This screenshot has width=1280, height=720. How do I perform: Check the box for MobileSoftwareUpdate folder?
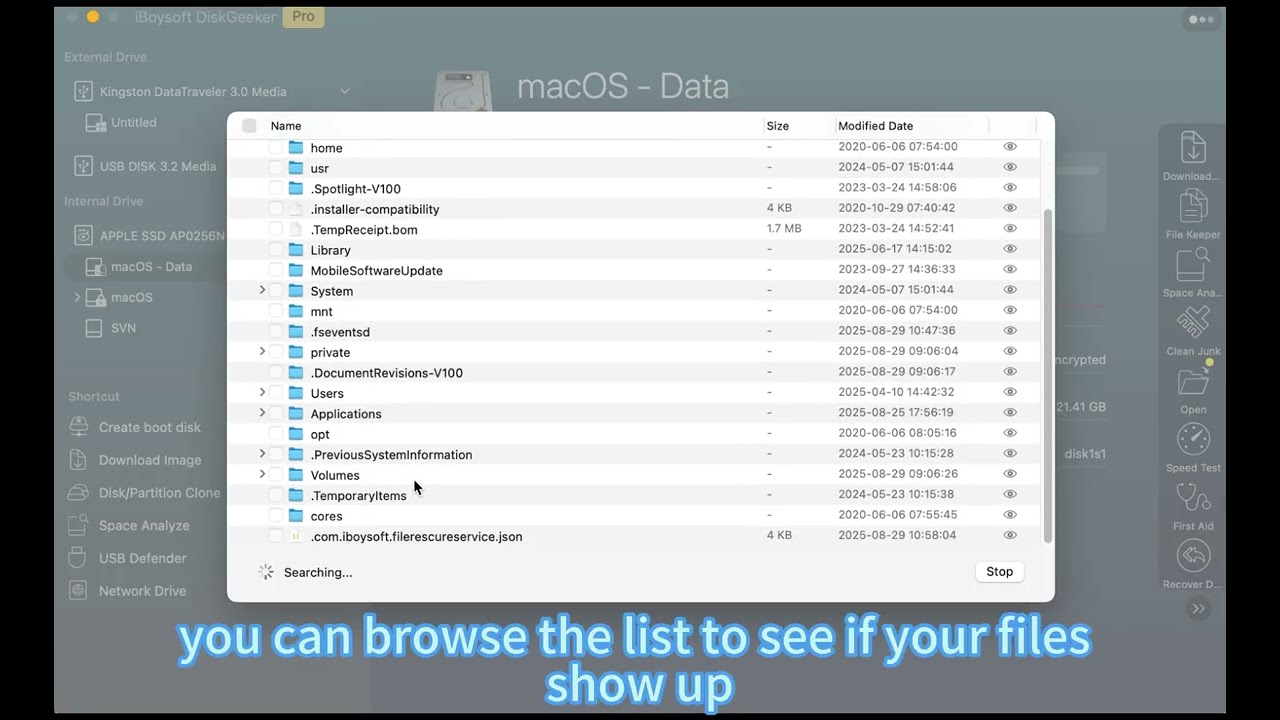click(x=276, y=270)
